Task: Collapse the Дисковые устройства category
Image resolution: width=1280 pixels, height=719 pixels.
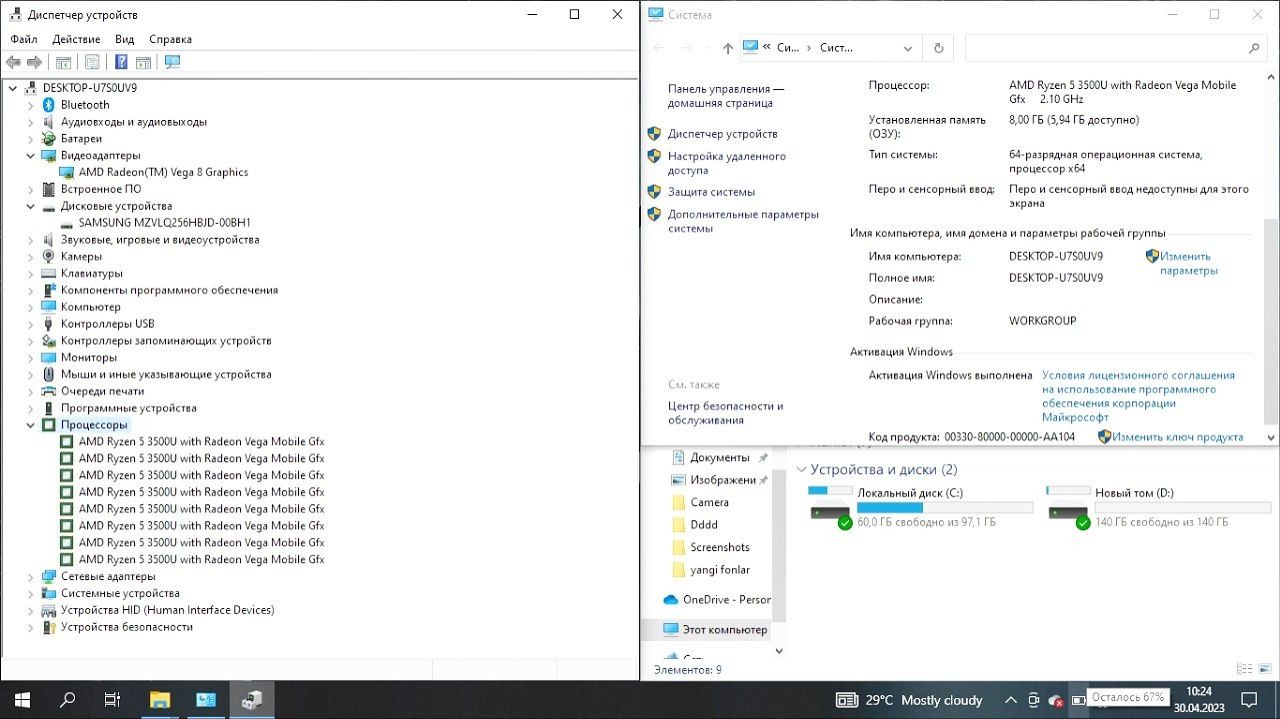Action: coord(31,206)
